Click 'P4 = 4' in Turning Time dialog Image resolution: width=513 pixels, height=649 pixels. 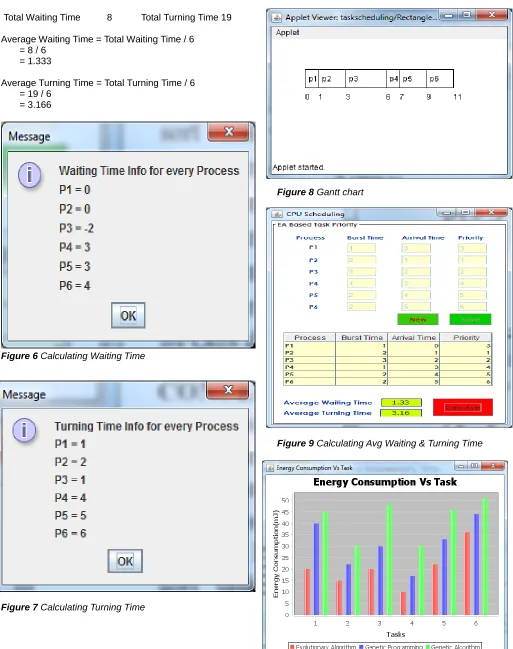[70, 498]
